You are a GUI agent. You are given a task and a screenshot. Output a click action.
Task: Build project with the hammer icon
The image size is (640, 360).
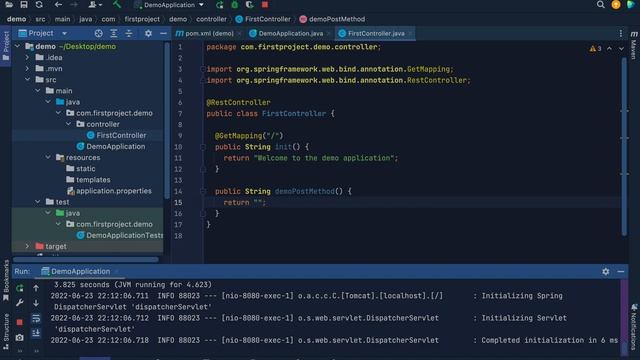[117, 5]
